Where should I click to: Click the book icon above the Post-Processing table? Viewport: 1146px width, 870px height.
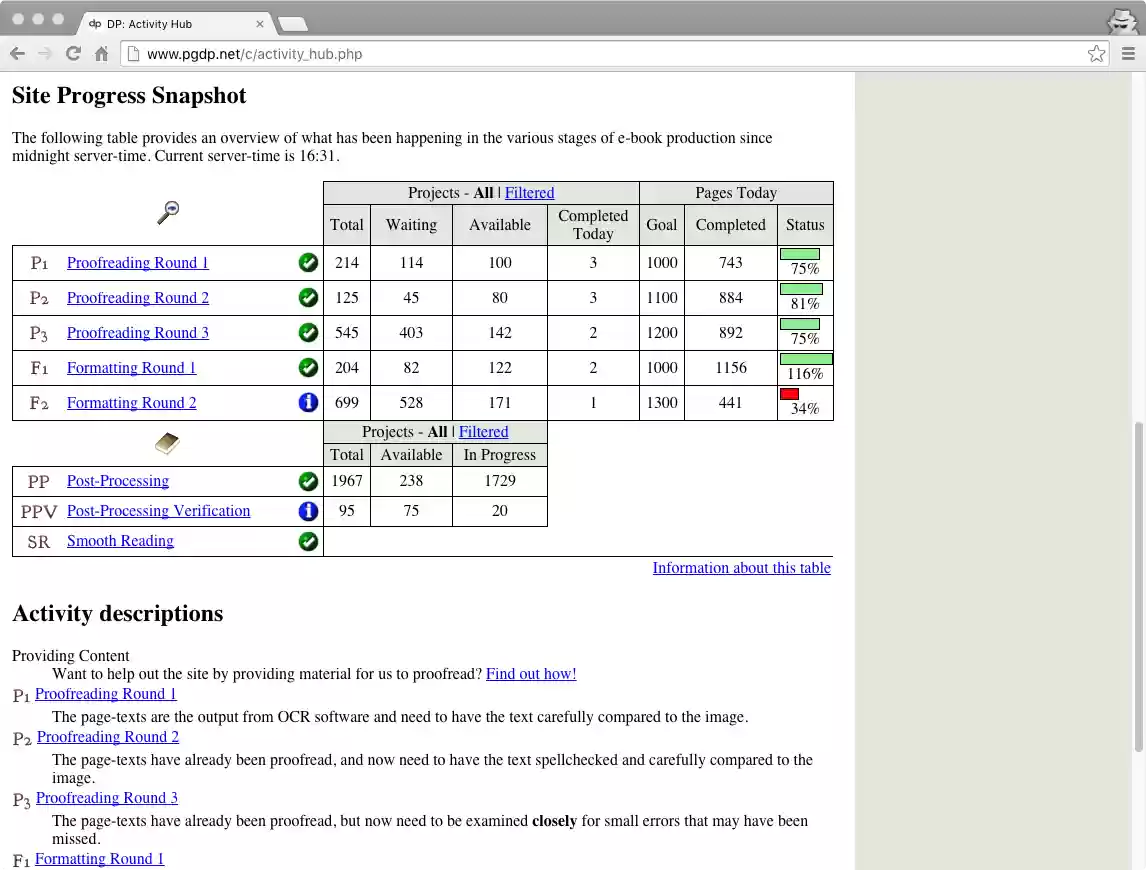click(x=166, y=443)
